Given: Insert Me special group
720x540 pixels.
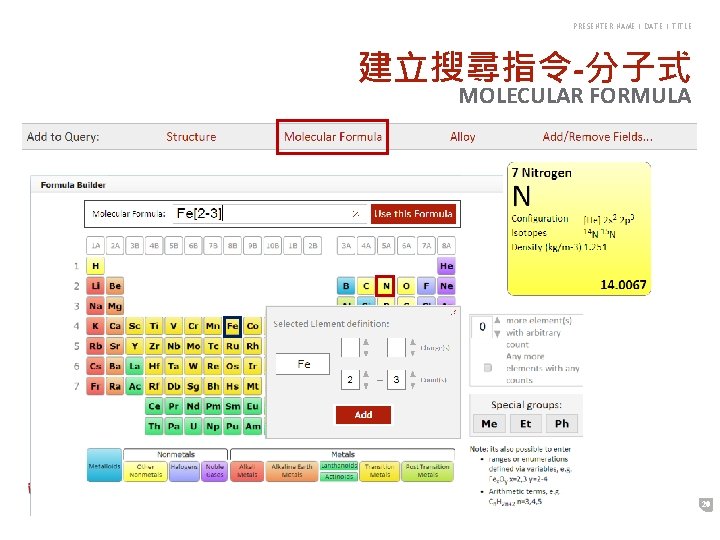Looking at the screenshot, I should click(489, 423).
